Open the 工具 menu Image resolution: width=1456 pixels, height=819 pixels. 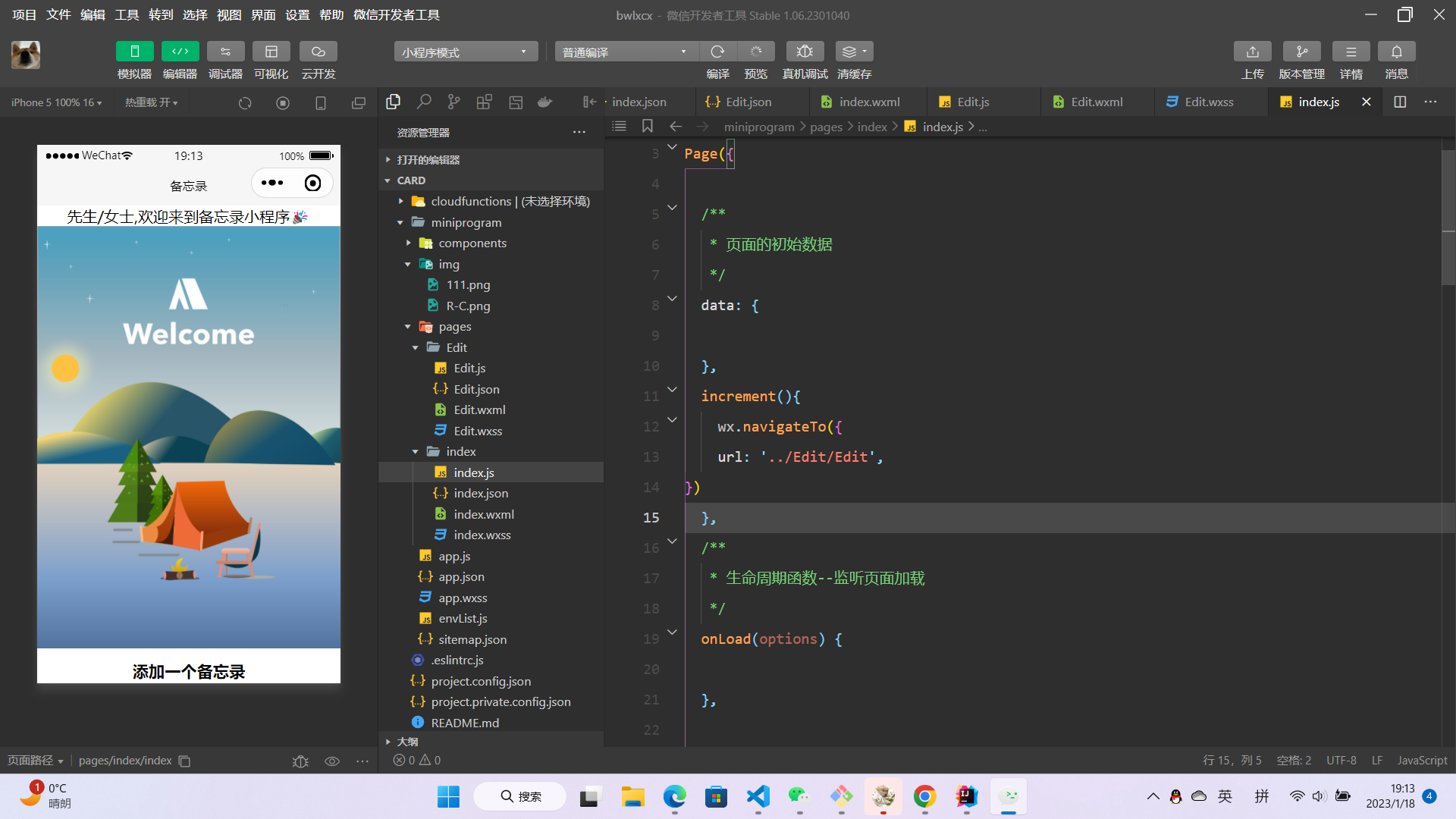coord(127,14)
